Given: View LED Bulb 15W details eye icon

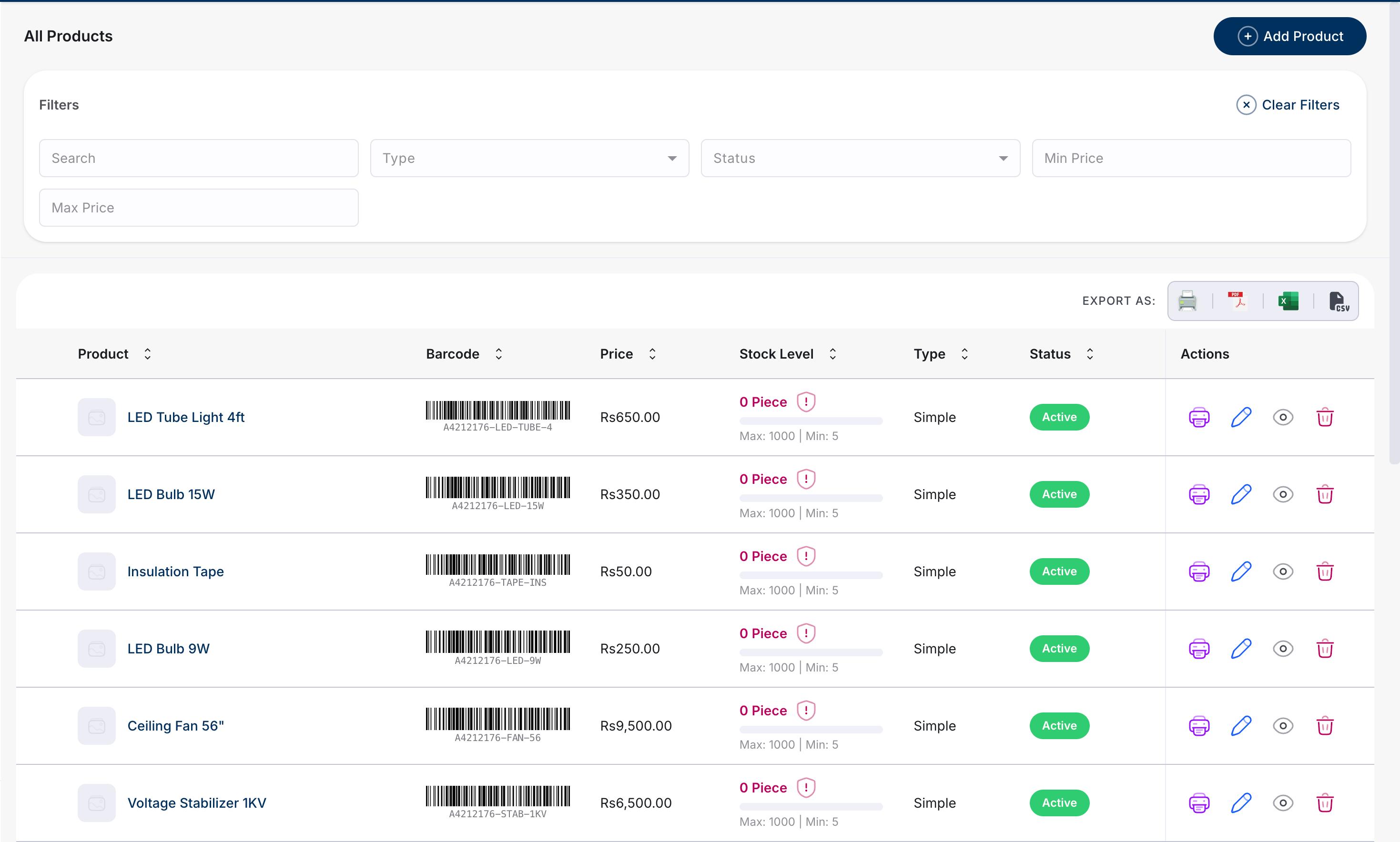Looking at the screenshot, I should pyautogui.click(x=1282, y=495).
